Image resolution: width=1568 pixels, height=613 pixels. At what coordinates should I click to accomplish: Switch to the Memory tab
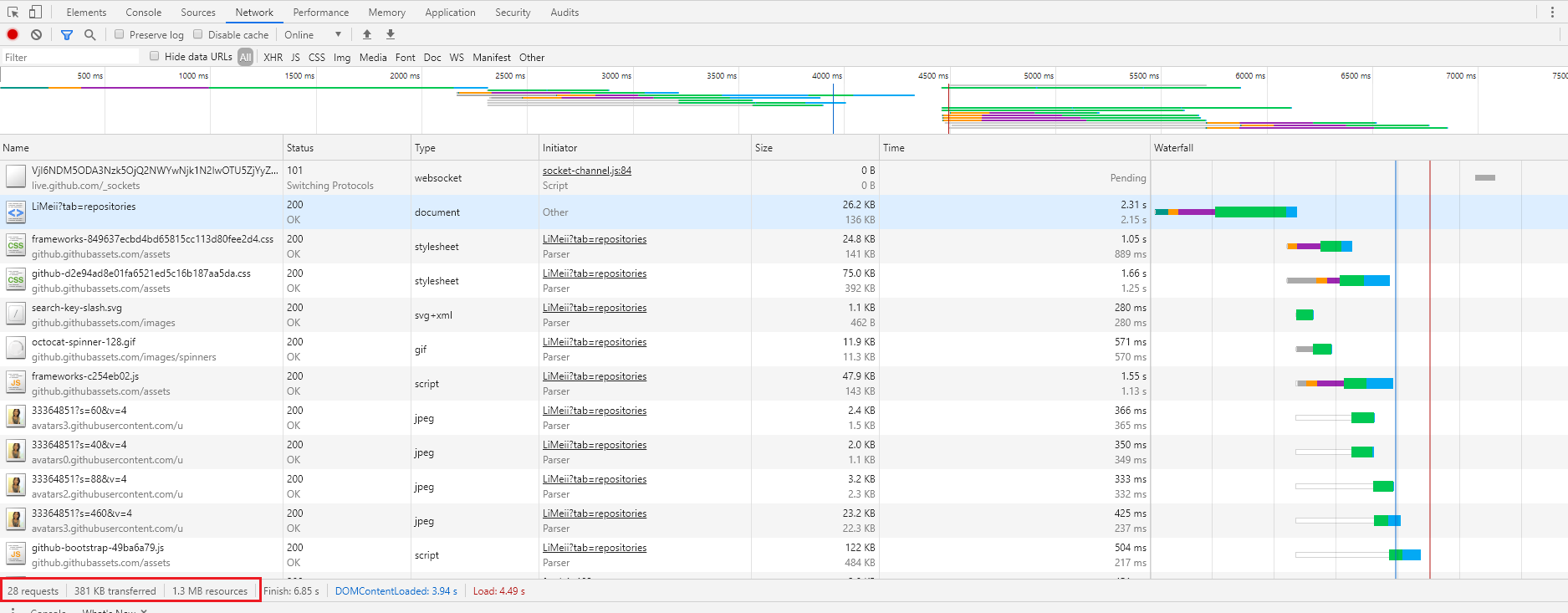(387, 12)
